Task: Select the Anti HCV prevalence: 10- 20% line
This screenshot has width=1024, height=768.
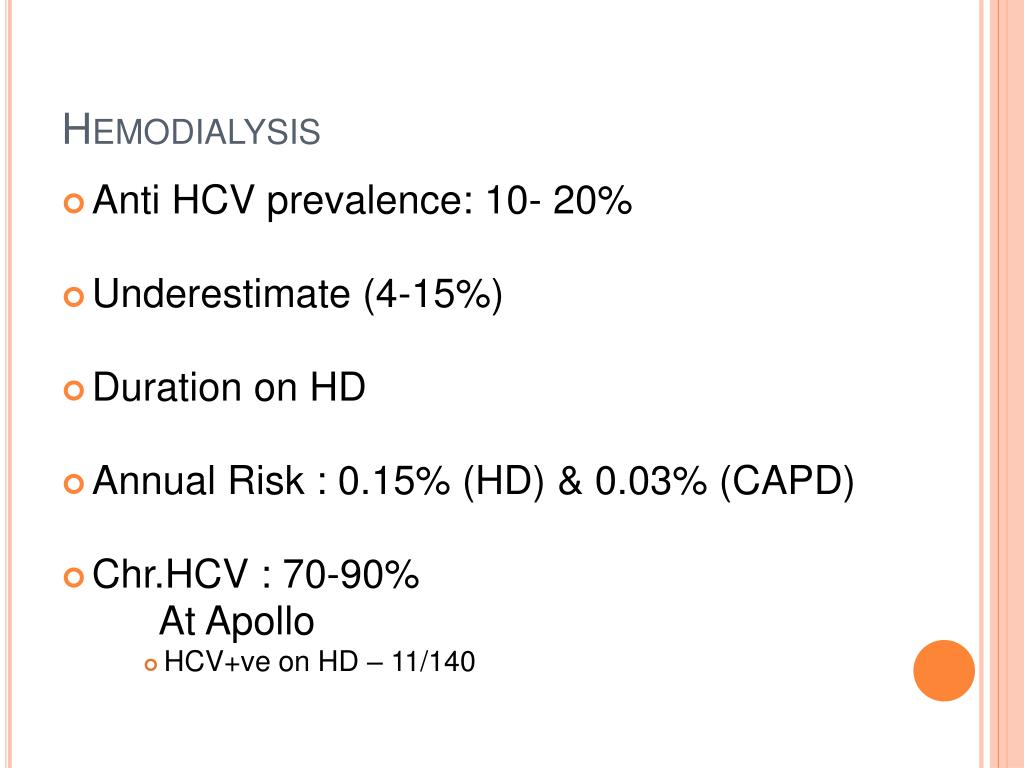Action: click(x=362, y=200)
